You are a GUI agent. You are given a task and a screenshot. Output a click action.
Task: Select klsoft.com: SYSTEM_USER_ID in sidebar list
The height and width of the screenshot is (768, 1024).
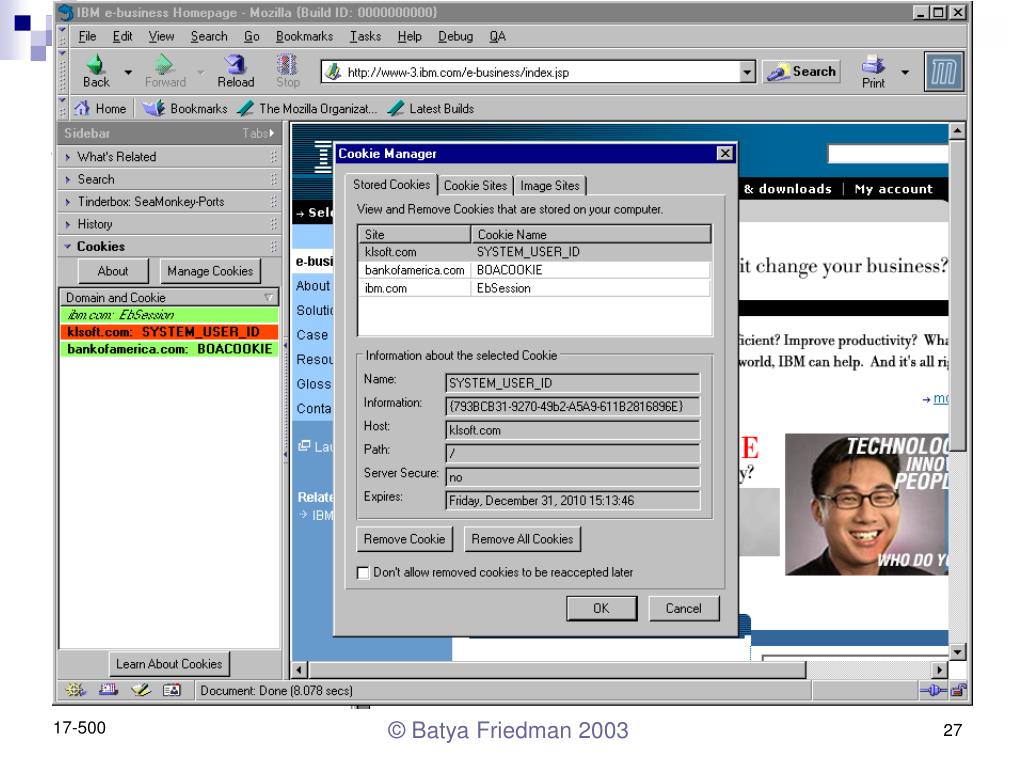tap(169, 332)
